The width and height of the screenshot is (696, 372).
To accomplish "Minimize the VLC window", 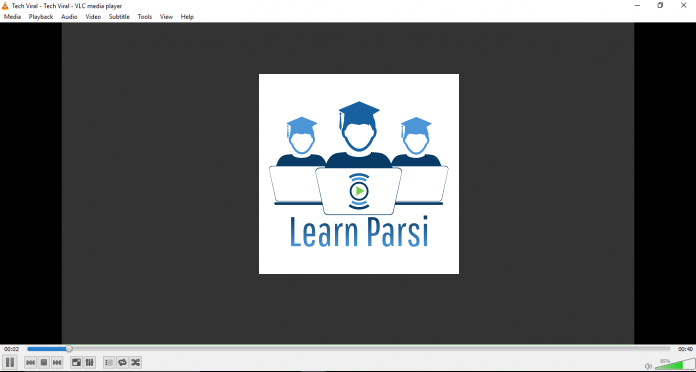I will 637,6.
